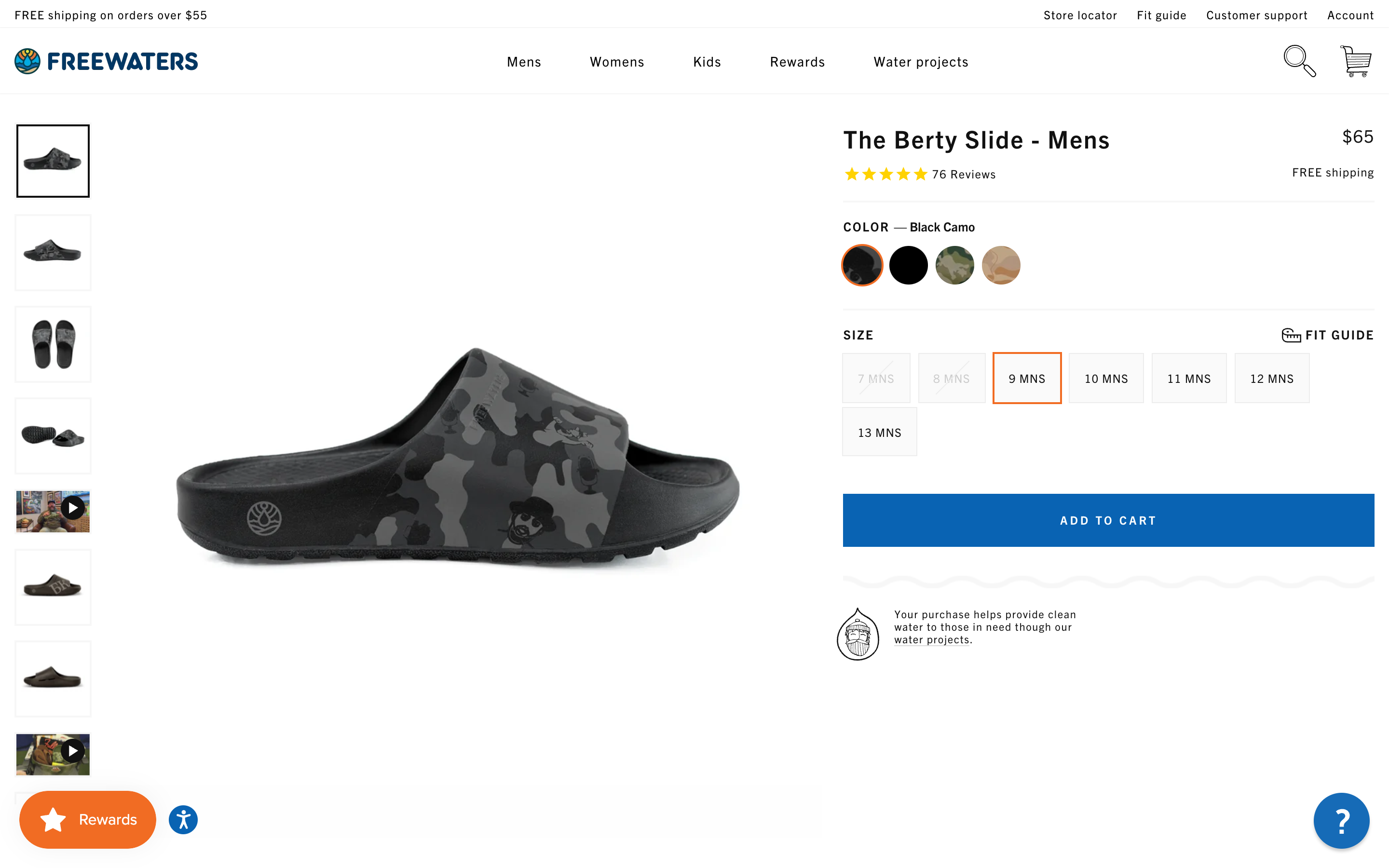
Task: Select size 10 MNS
Action: (x=1105, y=379)
